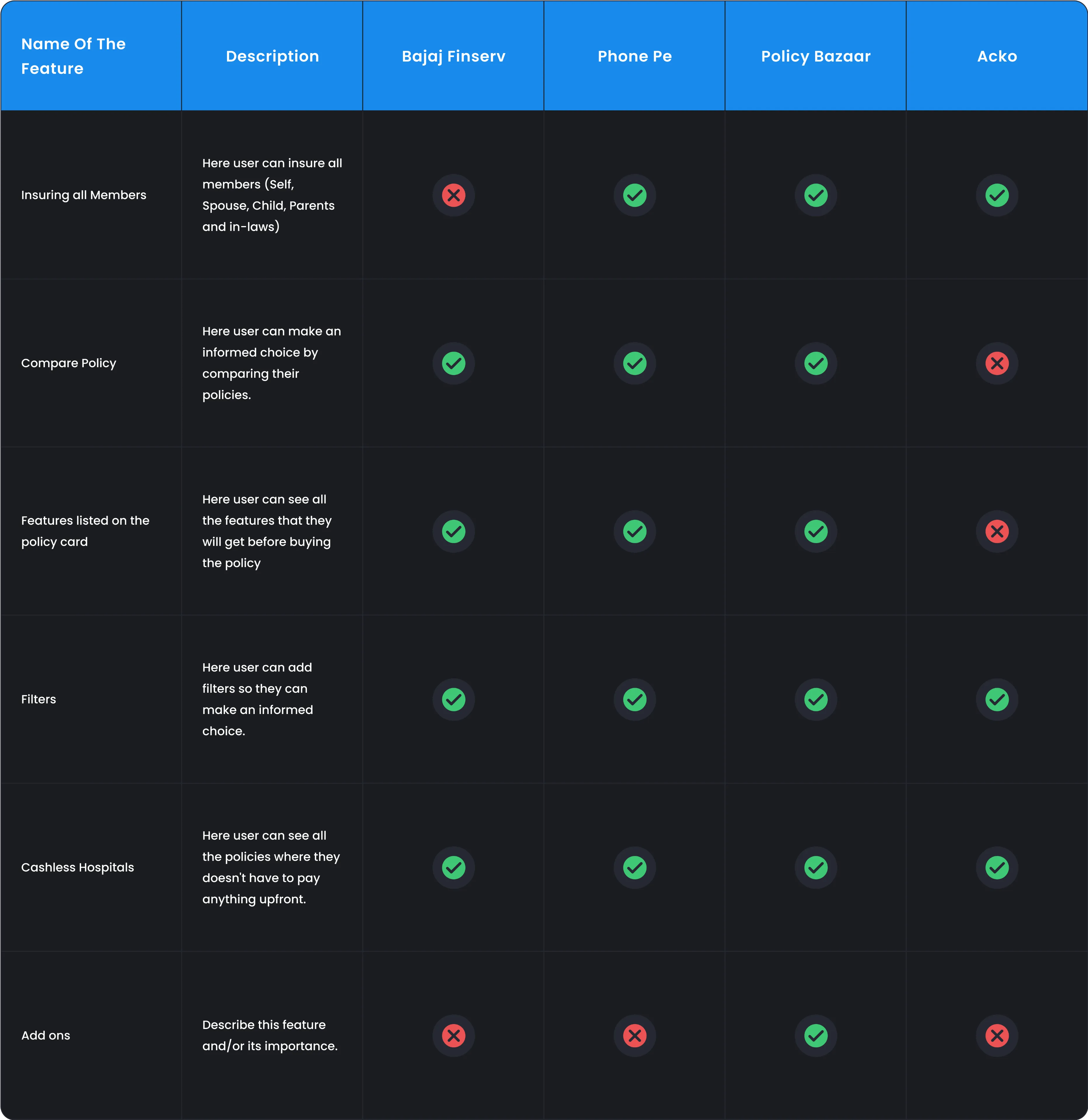This screenshot has width=1088, height=1120.
Task: Click Bajaj Finserv check in Cashless Hospitals row
Action: (453, 867)
